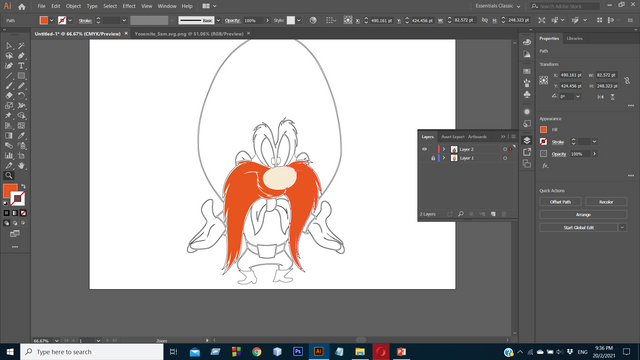The image size is (640, 360).
Task: Open fill color dropdown in control bar
Action: coord(51,20)
